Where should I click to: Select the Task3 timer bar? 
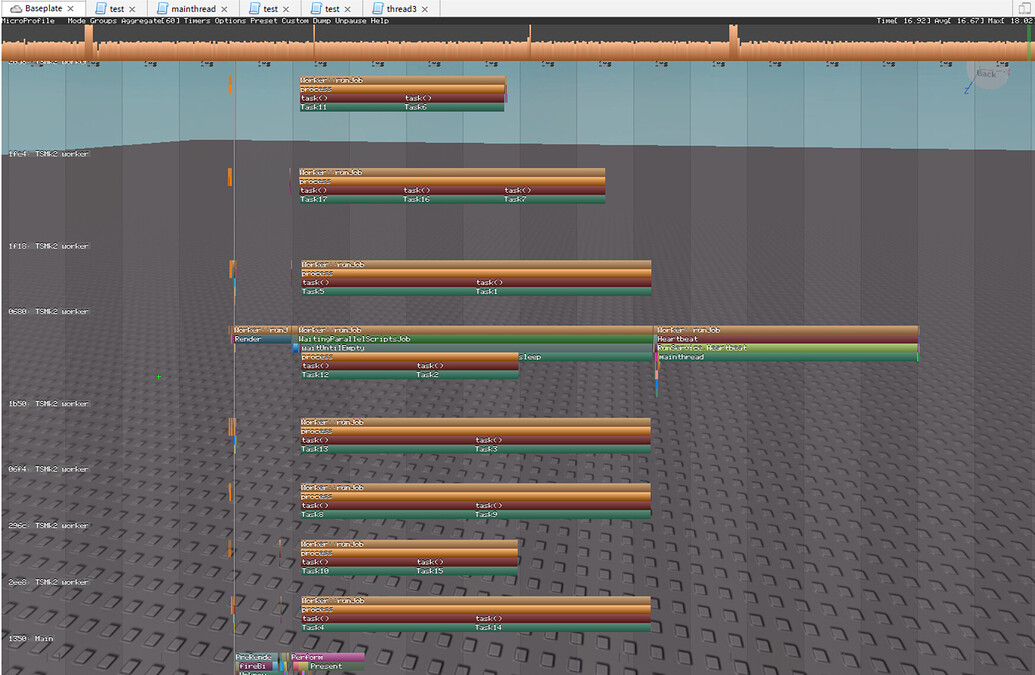562,449
